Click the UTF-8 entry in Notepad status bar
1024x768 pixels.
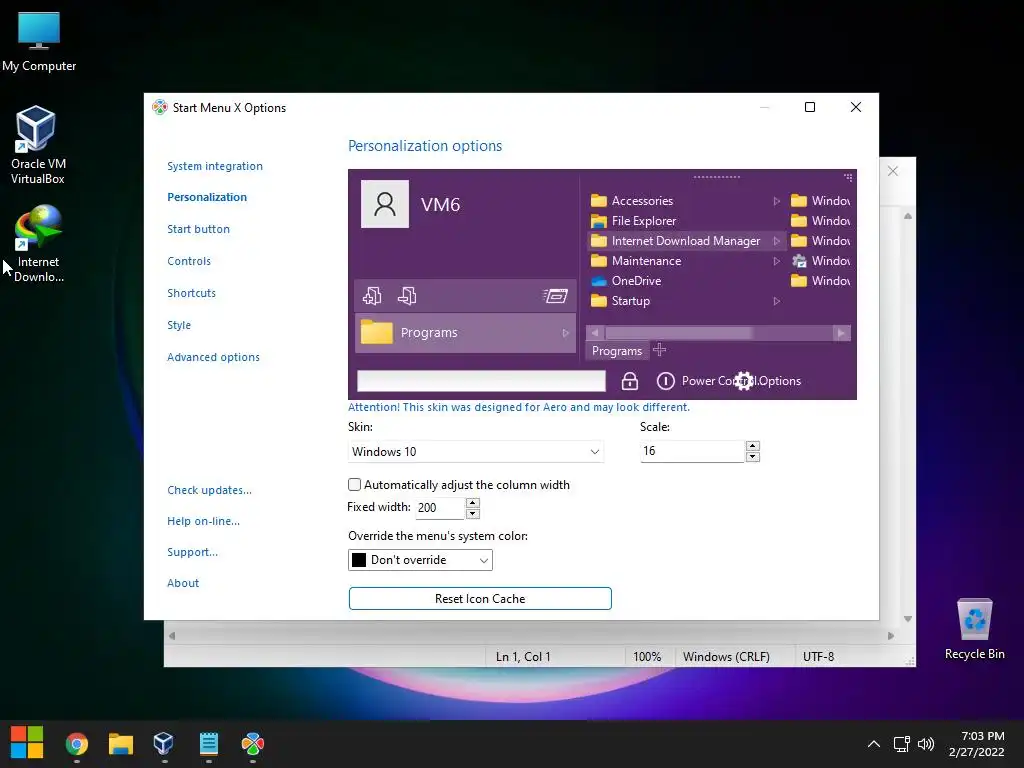[818, 656]
